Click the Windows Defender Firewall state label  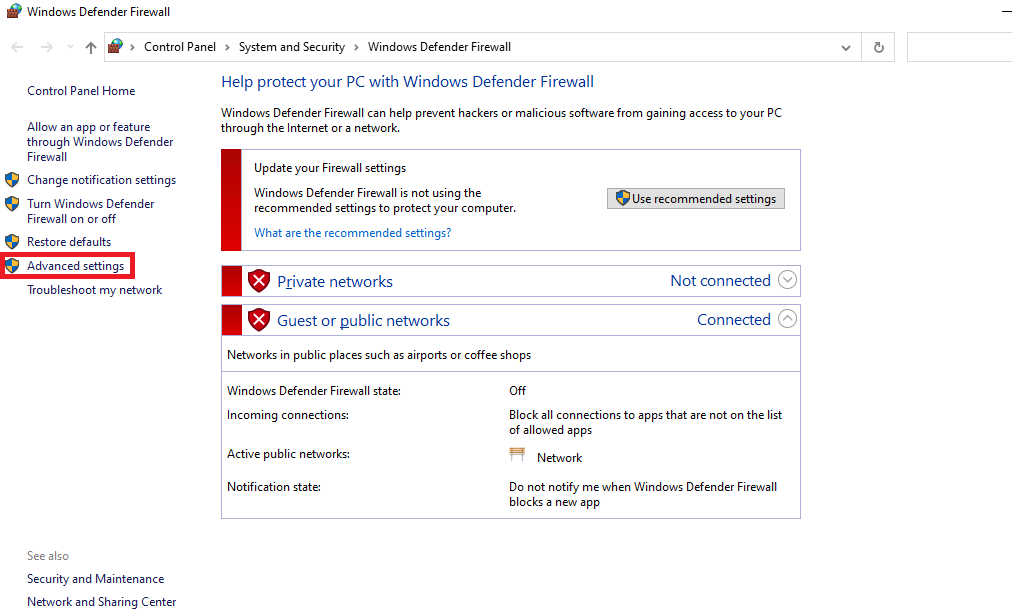(314, 391)
